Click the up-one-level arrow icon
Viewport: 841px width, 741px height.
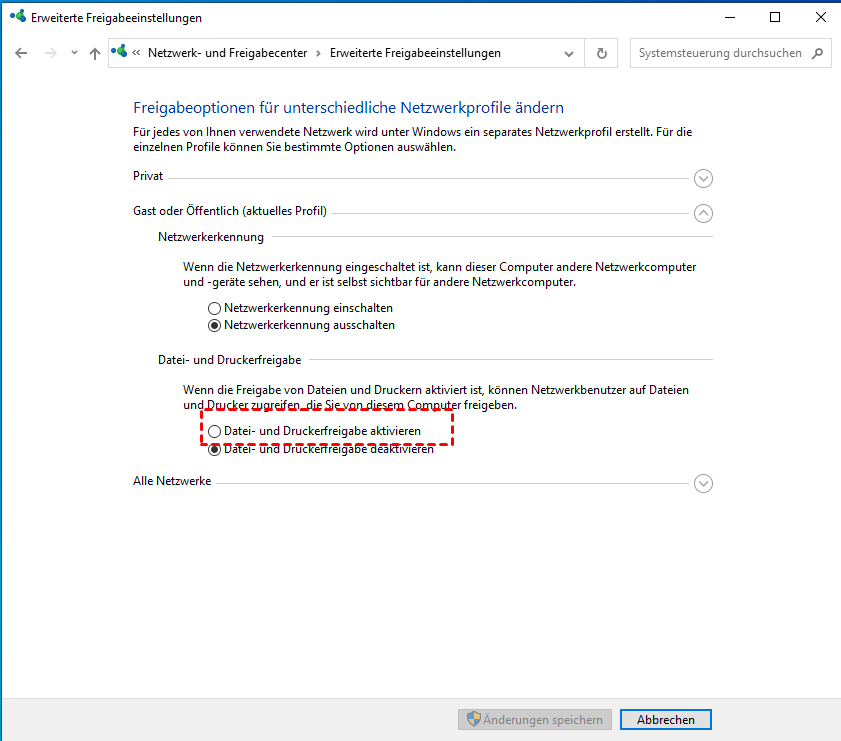tap(95, 53)
